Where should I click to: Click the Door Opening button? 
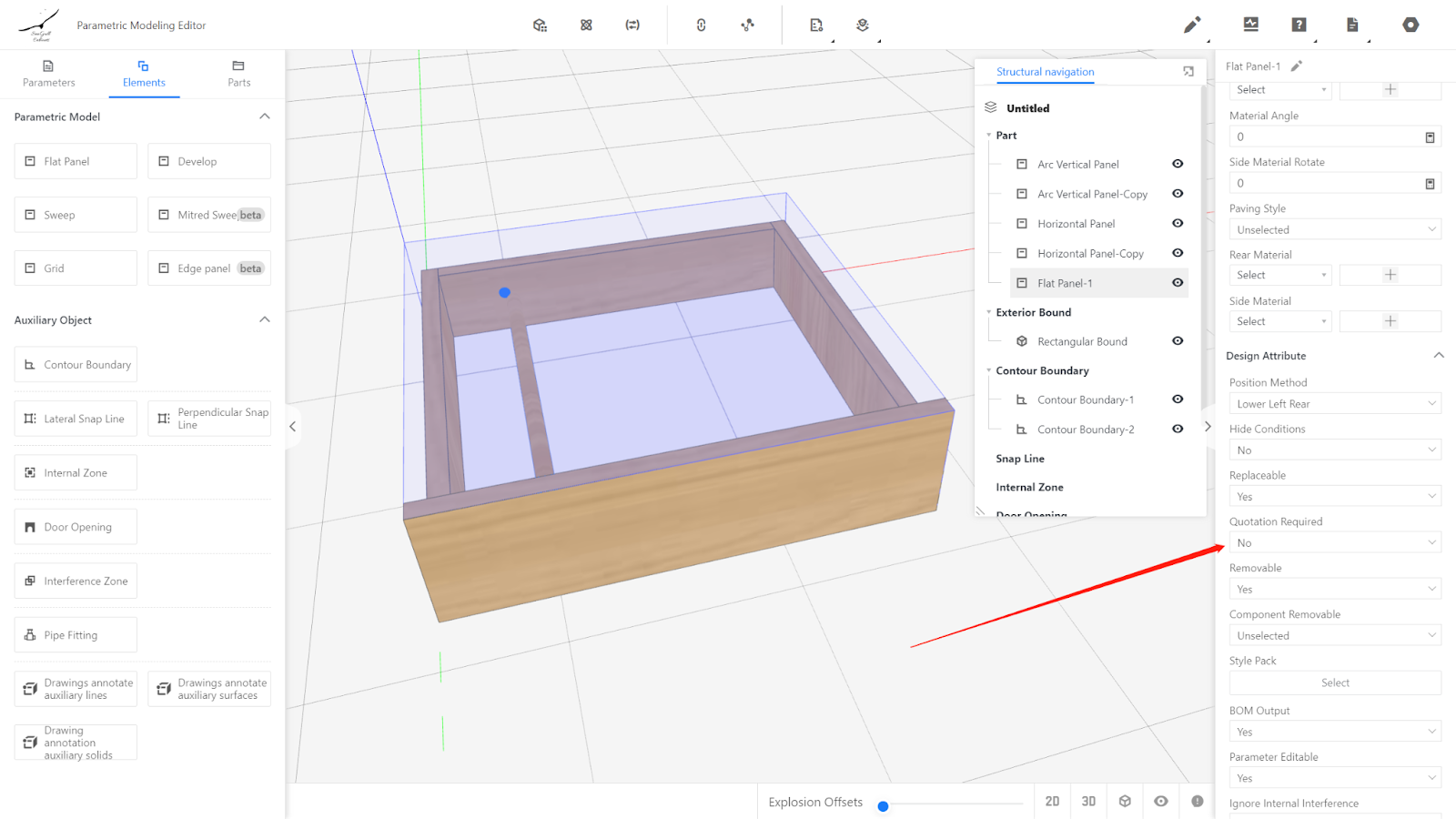tap(76, 527)
